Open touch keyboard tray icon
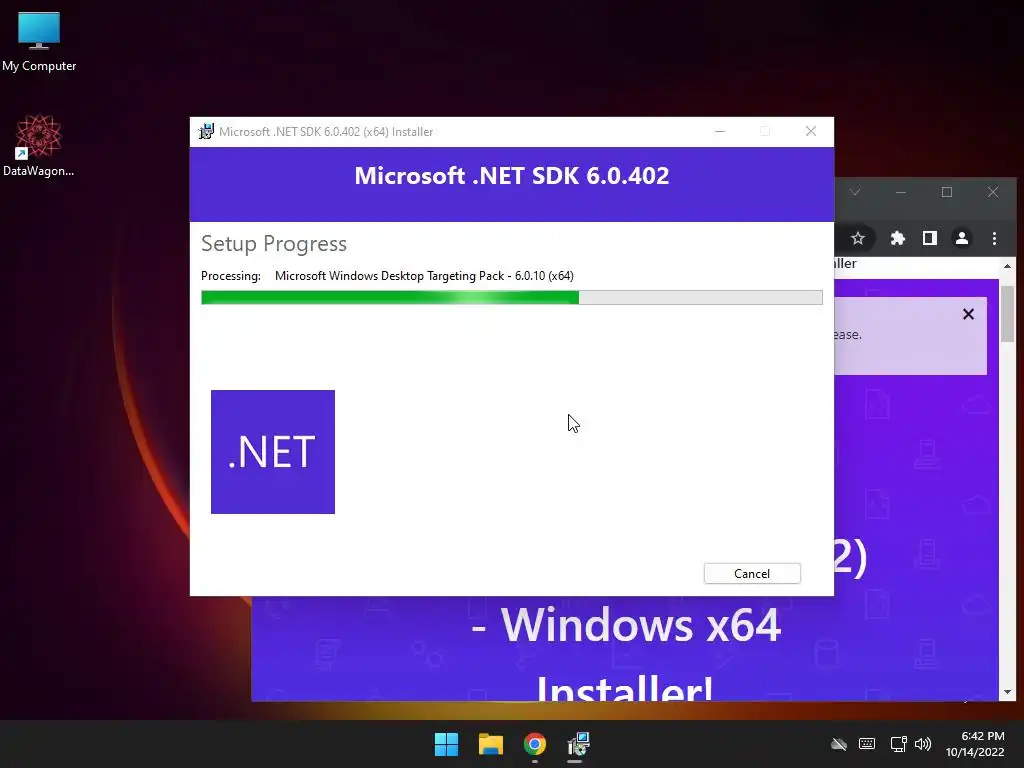This screenshot has height=768, width=1024. tap(867, 744)
